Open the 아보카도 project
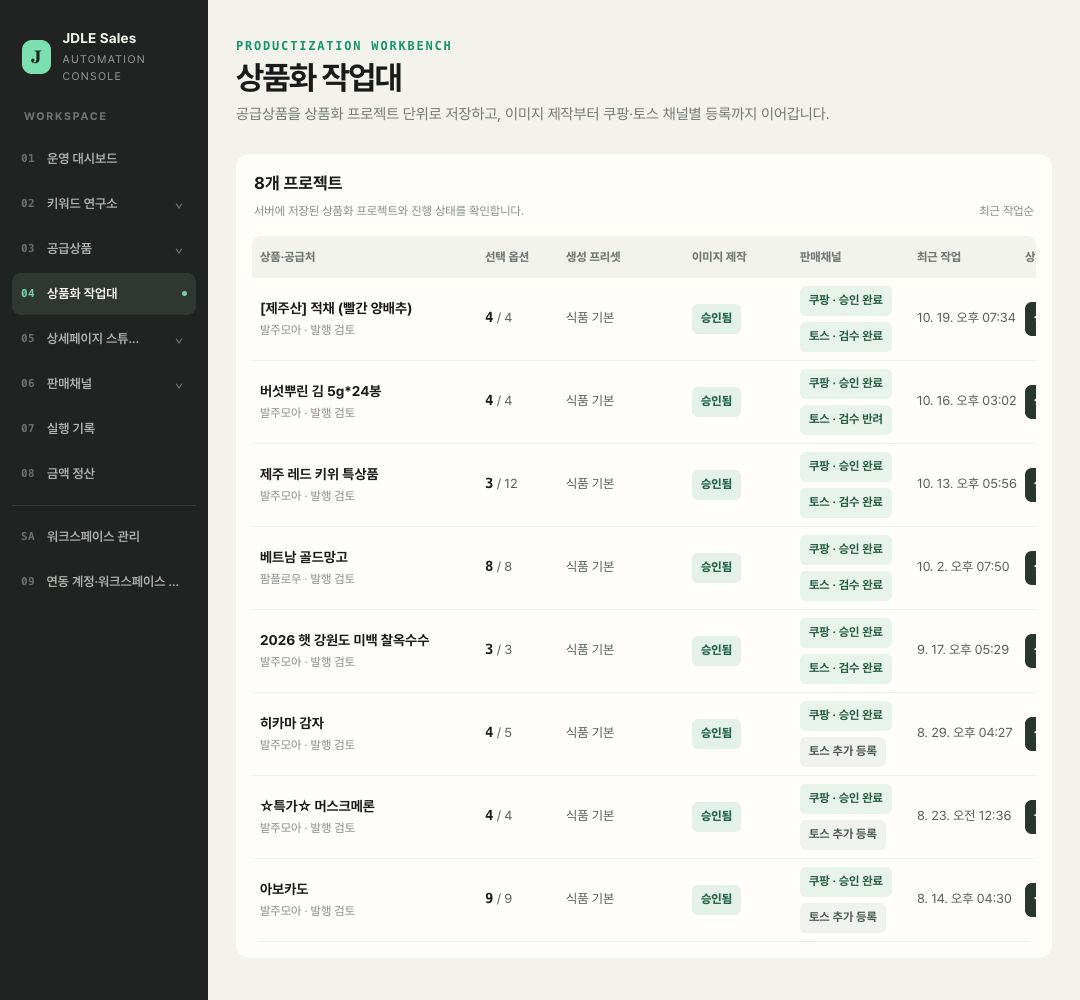Screen dimensions: 1080x1000 [x=284, y=889]
